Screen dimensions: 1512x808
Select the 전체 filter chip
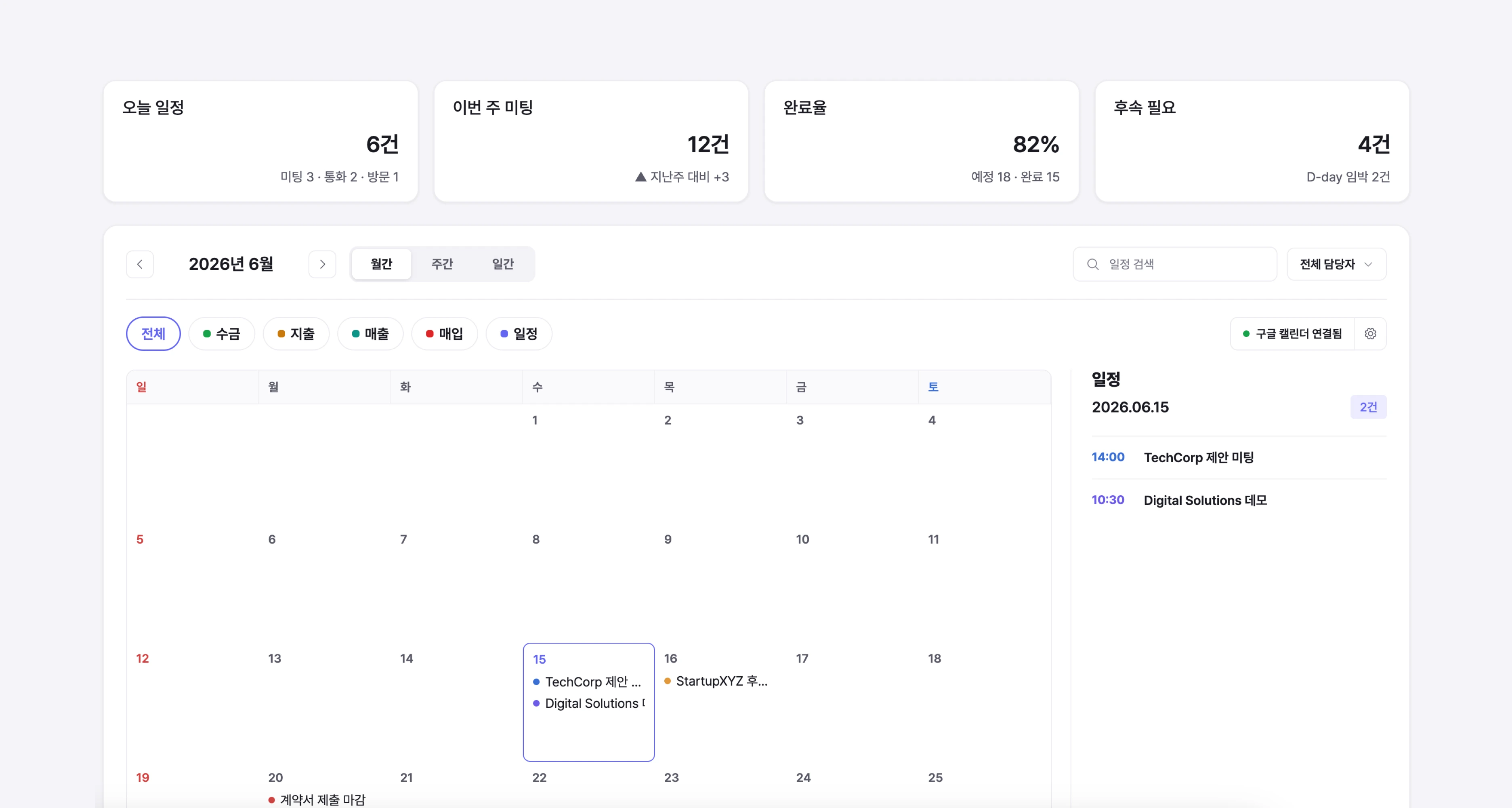[x=153, y=334]
